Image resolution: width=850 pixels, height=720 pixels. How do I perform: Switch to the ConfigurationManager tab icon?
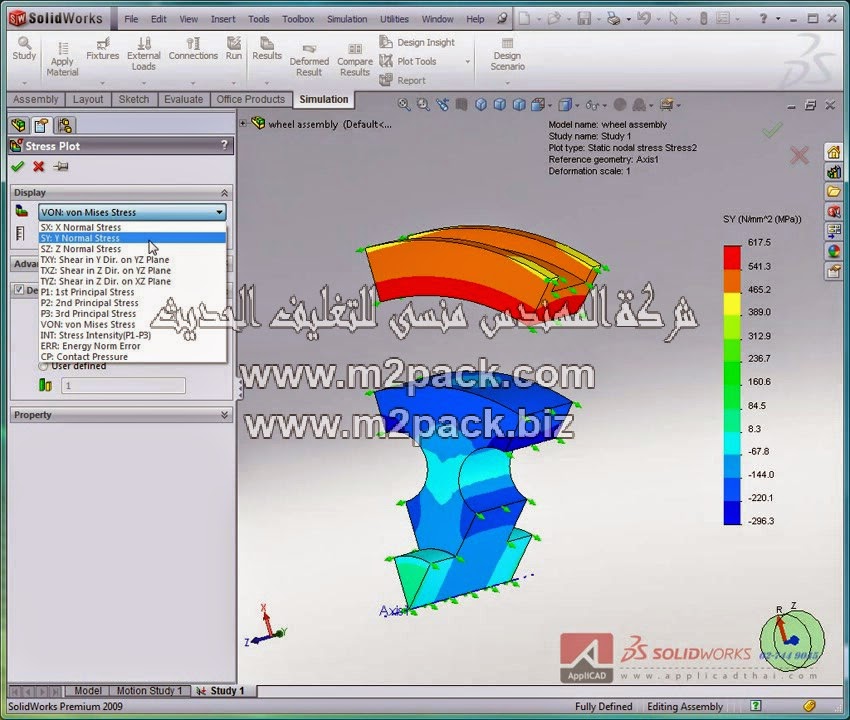[65, 125]
